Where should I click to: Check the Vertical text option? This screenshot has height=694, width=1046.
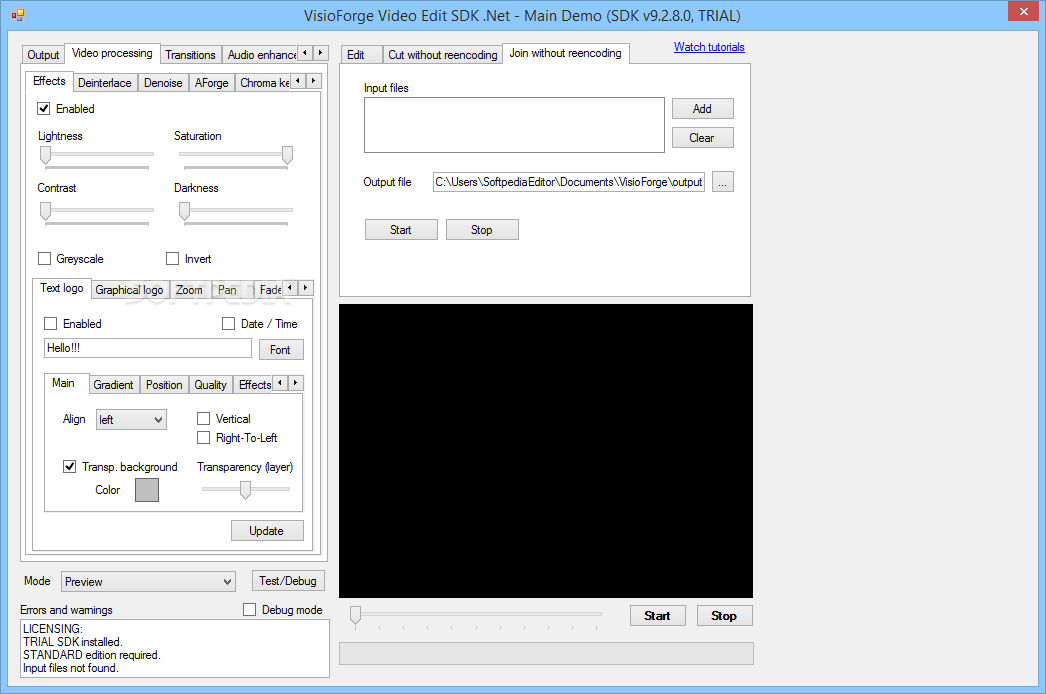tap(203, 418)
